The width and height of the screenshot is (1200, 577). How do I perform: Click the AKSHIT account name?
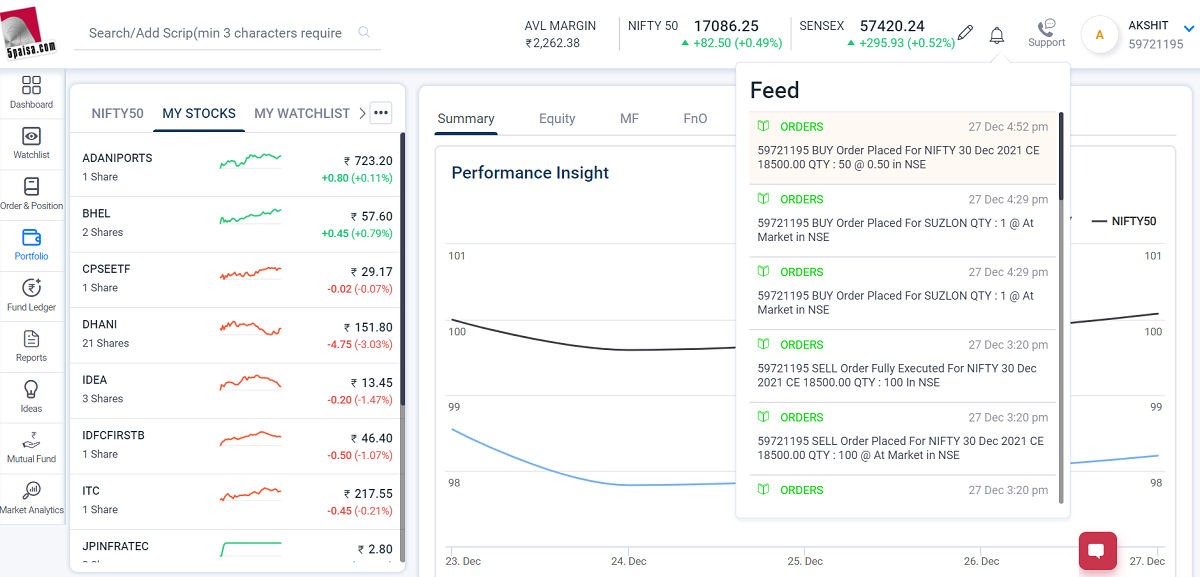tap(1148, 26)
